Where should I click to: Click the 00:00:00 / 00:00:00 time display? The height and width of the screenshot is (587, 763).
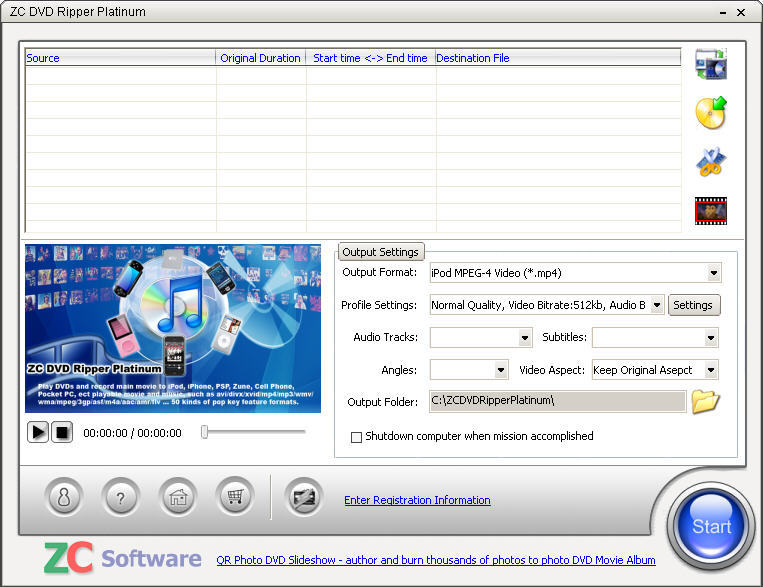132,433
